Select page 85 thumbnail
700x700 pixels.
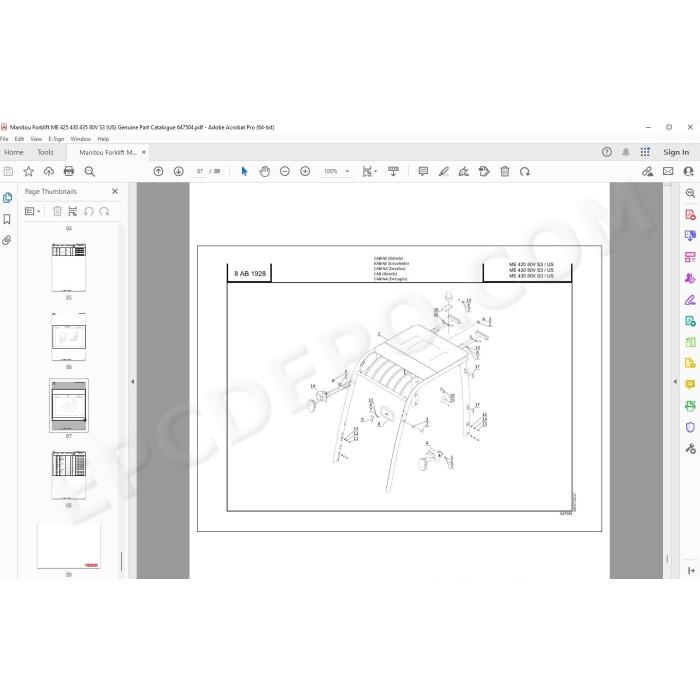[x=69, y=267]
